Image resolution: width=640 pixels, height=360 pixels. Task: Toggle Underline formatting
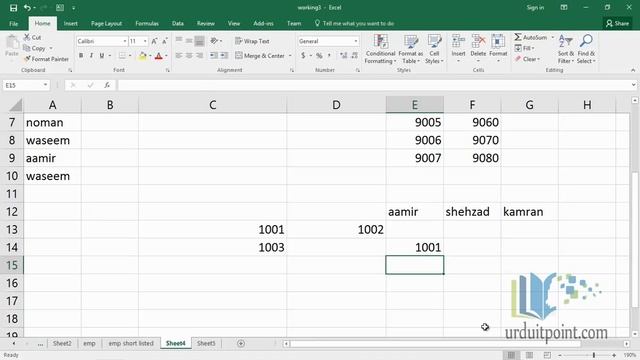click(102, 56)
